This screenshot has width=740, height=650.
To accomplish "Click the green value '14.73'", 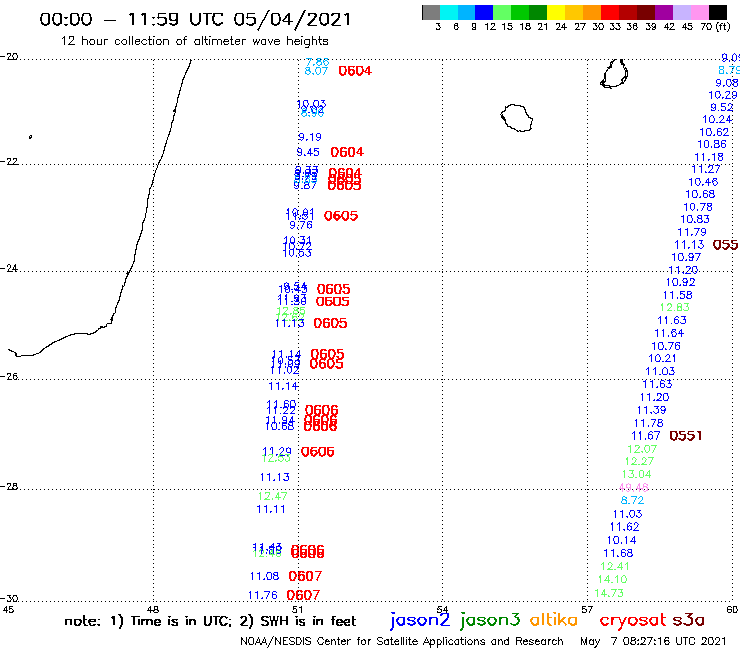I will (x=608, y=593).
